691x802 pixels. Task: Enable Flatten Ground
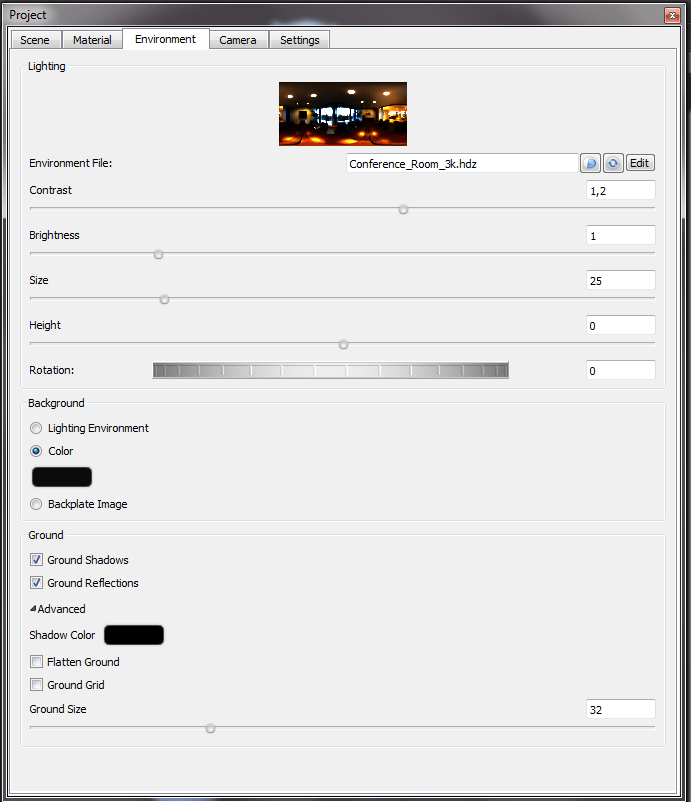pos(36,662)
